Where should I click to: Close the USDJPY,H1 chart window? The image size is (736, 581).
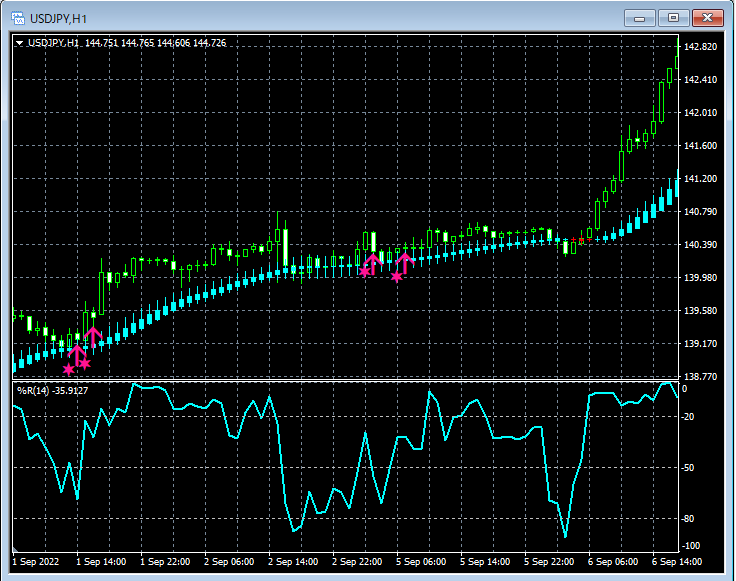707,18
